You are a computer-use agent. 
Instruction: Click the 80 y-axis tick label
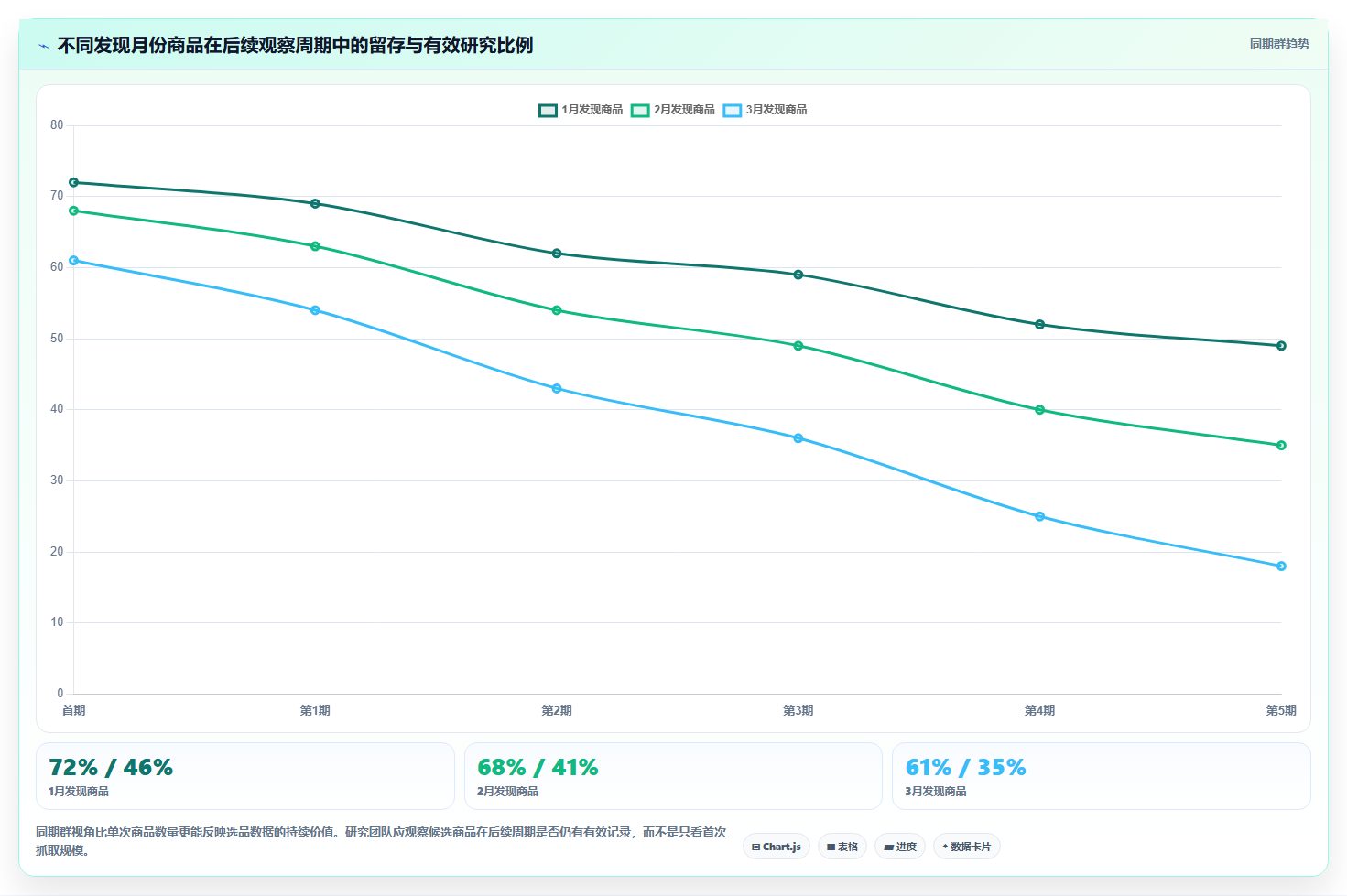click(57, 125)
